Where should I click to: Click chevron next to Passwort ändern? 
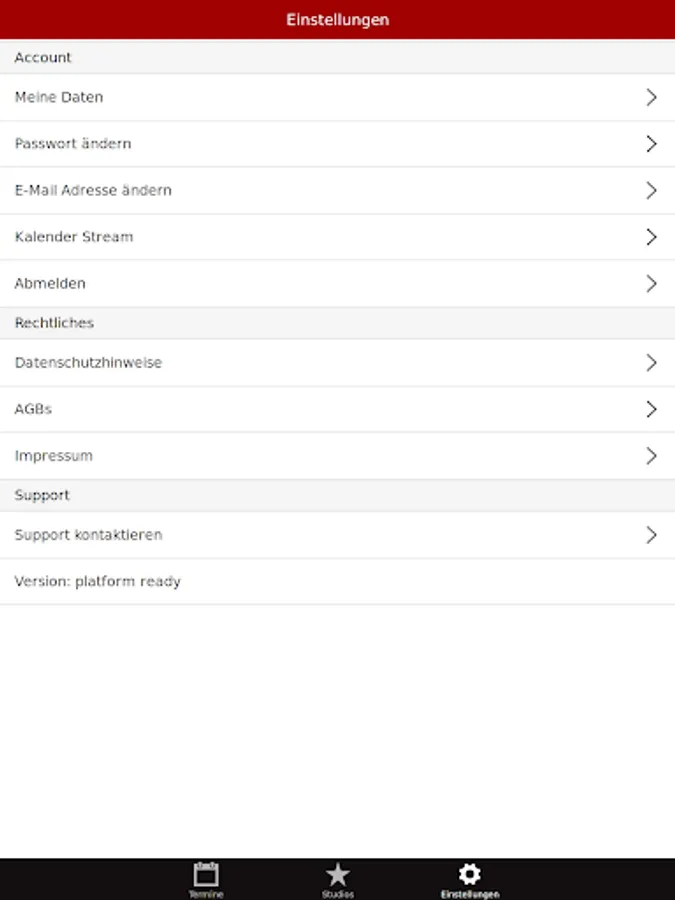[651, 144]
